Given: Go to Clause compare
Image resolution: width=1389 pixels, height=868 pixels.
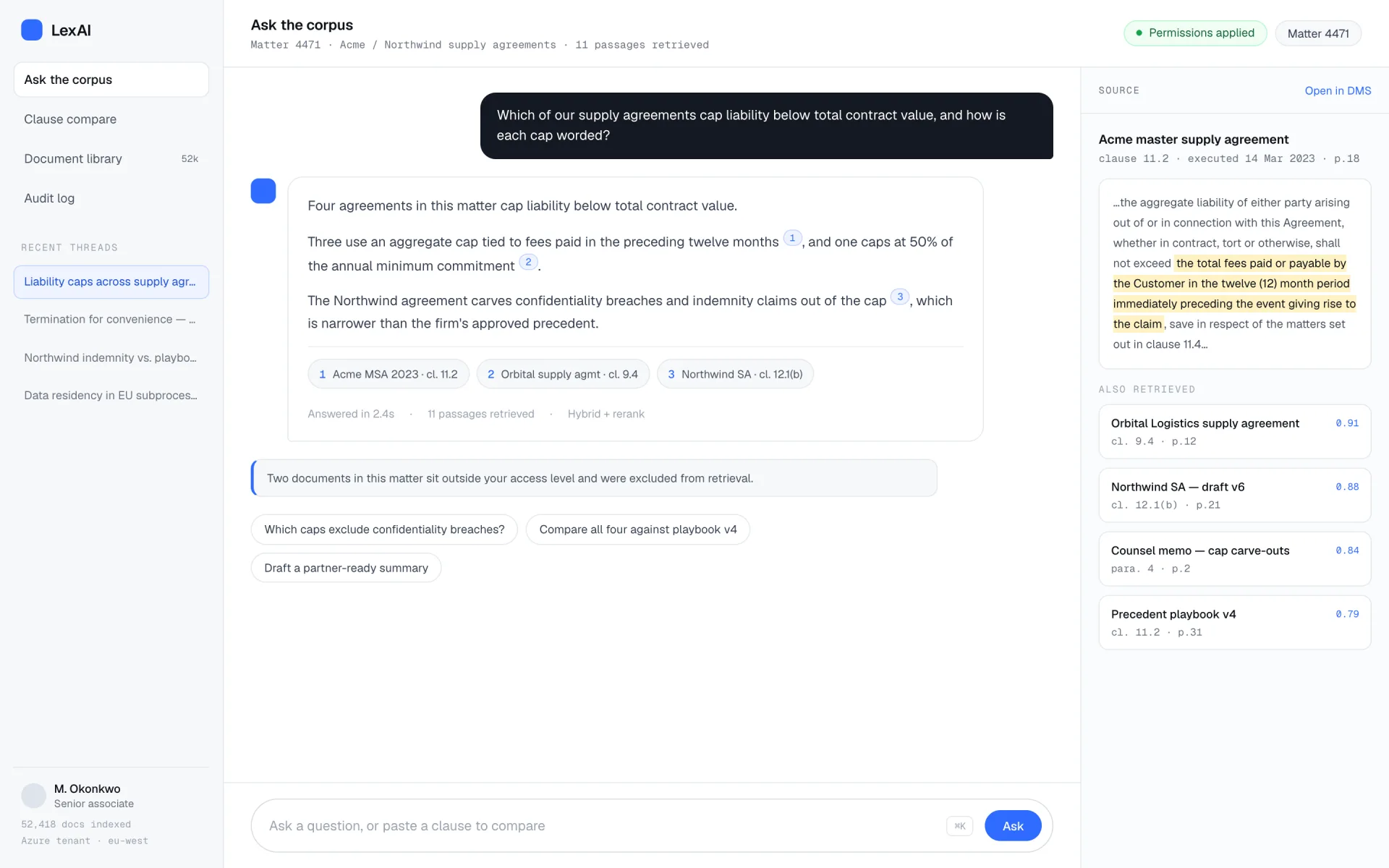Looking at the screenshot, I should point(111,119).
